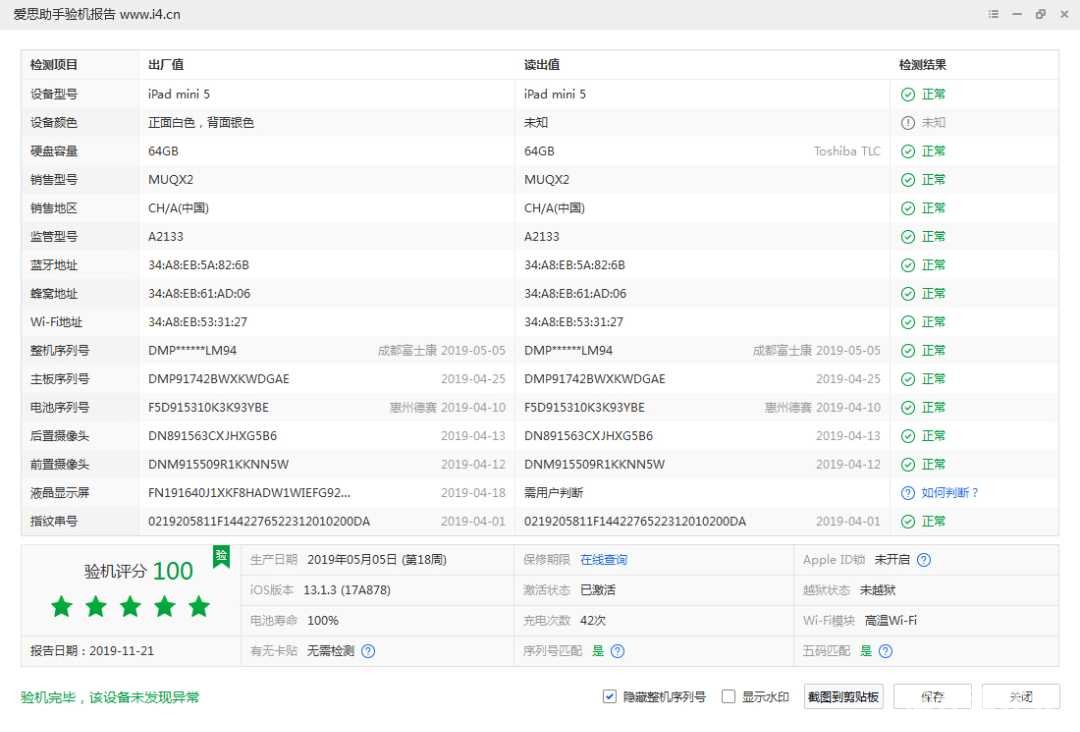This screenshot has width=1080, height=732.
Task: Click 截图到剪贴板 button
Action: 843,697
